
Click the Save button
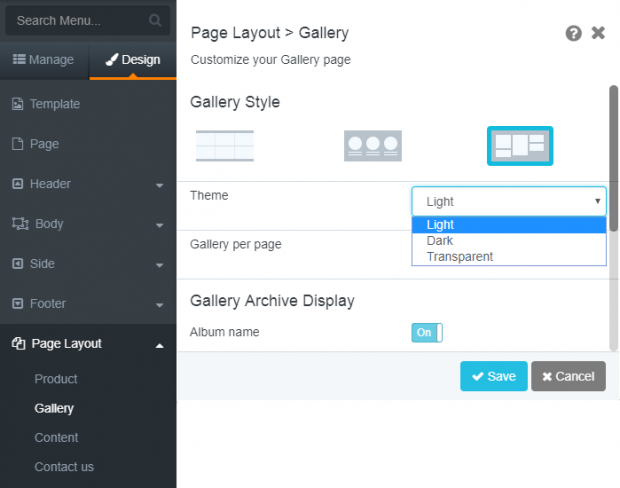click(x=493, y=376)
